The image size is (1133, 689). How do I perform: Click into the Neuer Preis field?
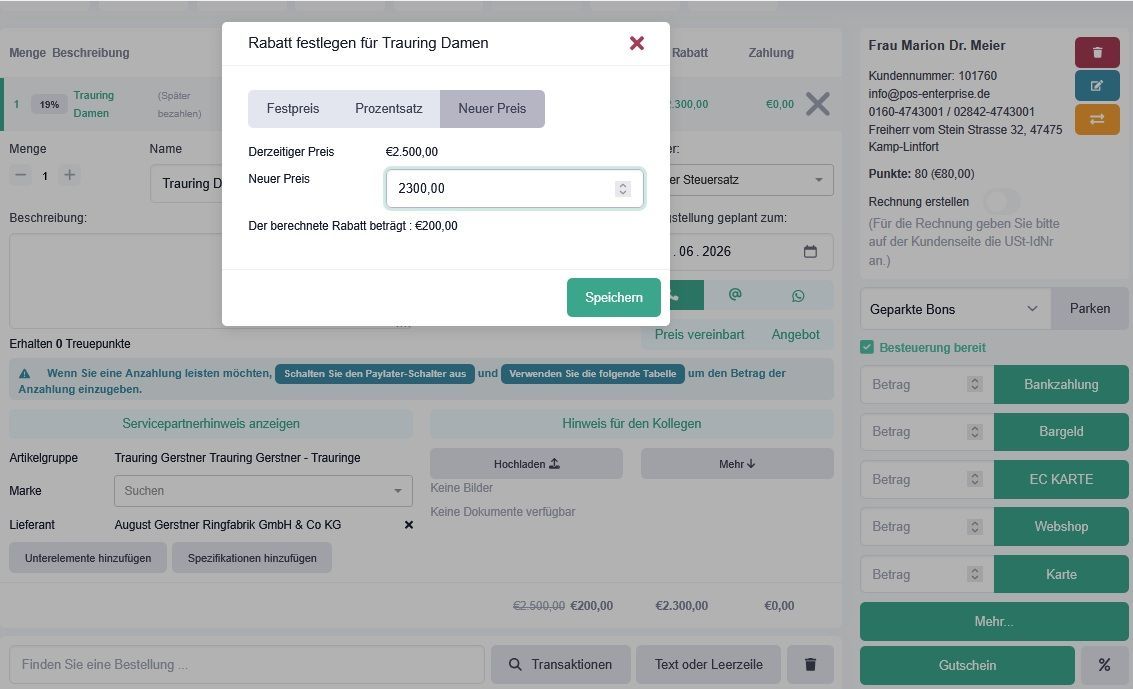coord(514,188)
